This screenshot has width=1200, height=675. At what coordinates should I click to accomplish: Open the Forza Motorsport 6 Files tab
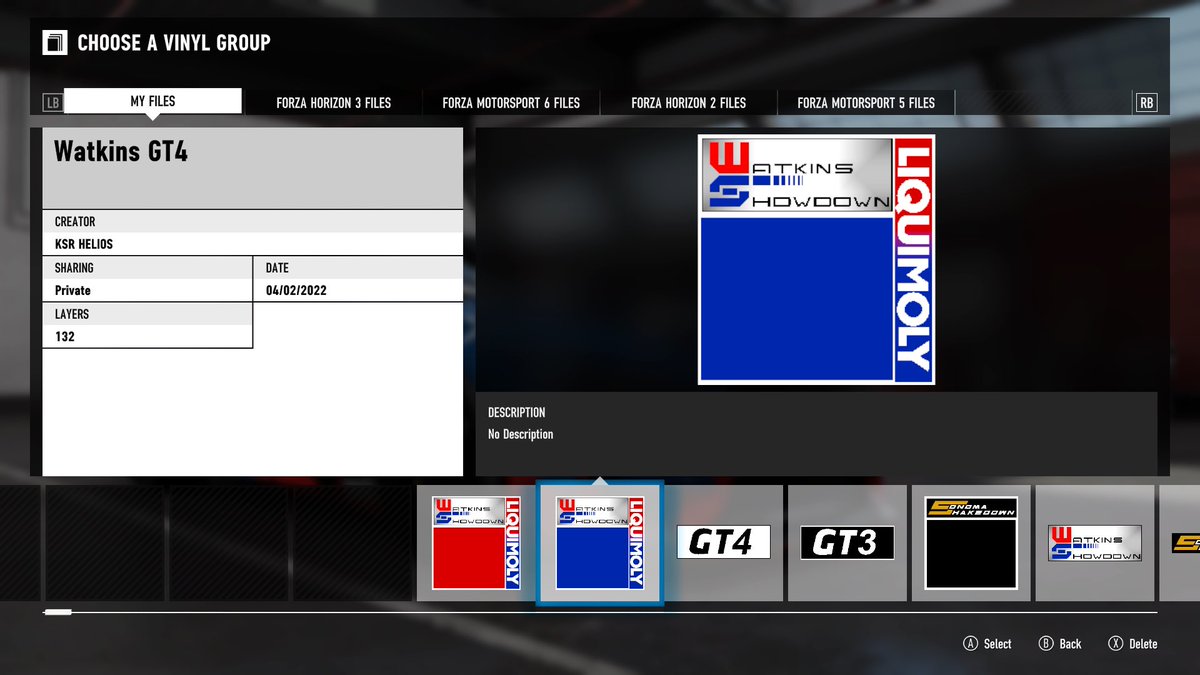tap(511, 102)
